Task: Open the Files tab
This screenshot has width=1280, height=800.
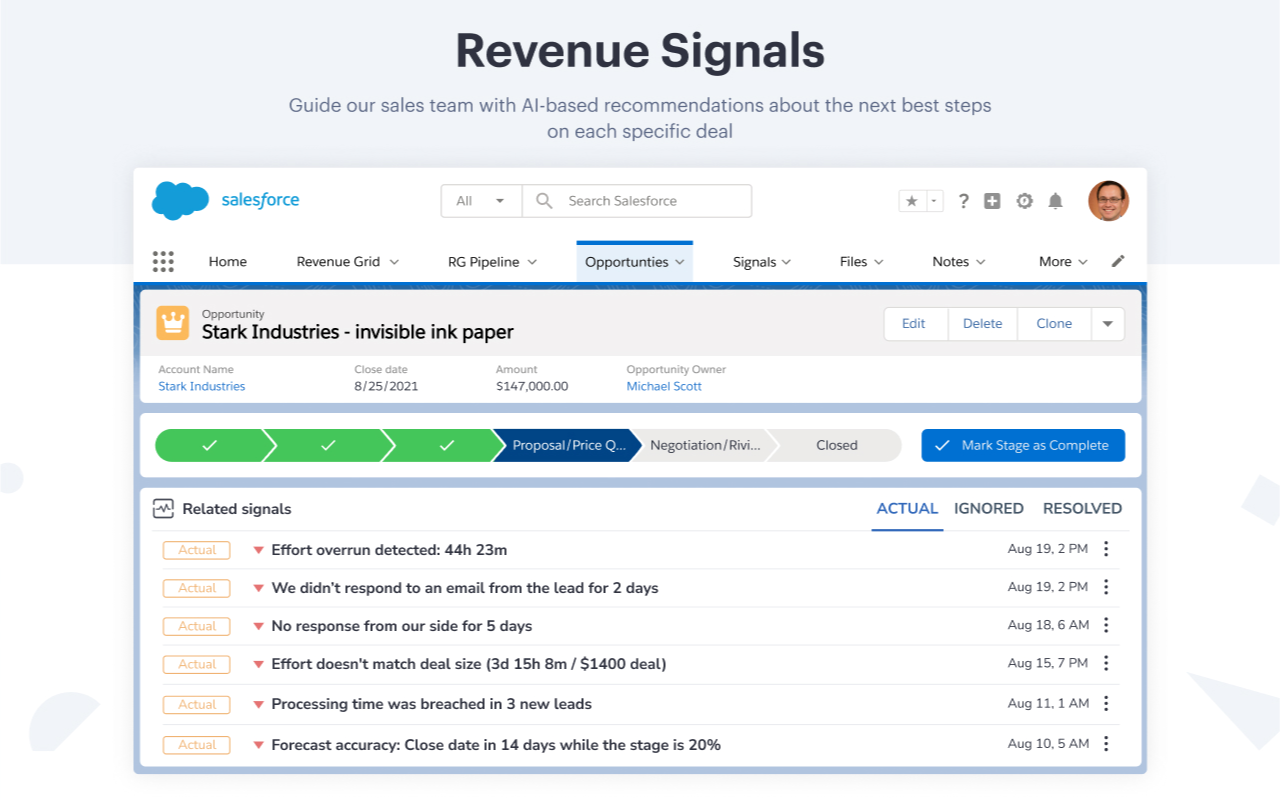Action: 853,262
